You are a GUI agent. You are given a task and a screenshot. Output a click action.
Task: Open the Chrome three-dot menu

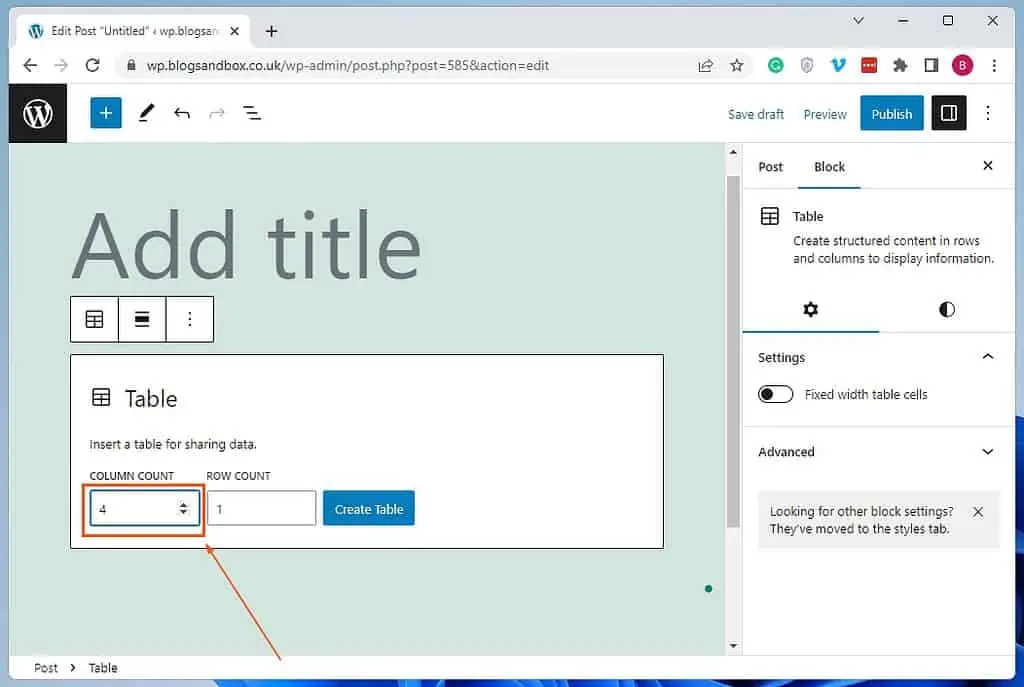pos(994,65)
